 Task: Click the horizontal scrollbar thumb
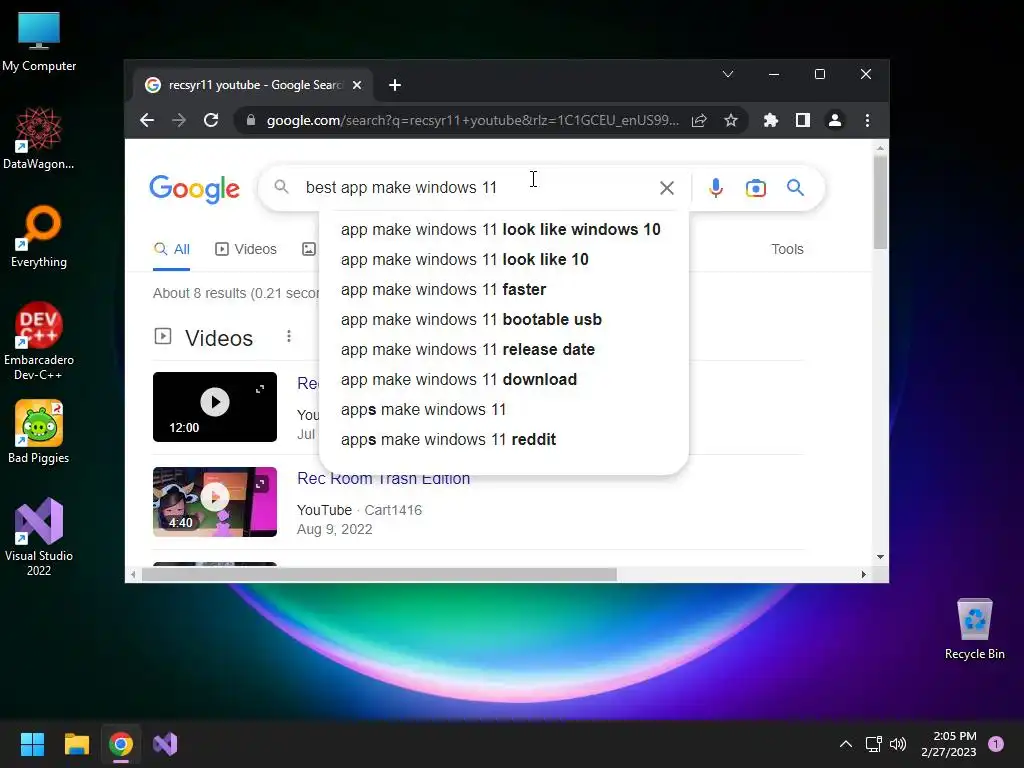point(379,575)
